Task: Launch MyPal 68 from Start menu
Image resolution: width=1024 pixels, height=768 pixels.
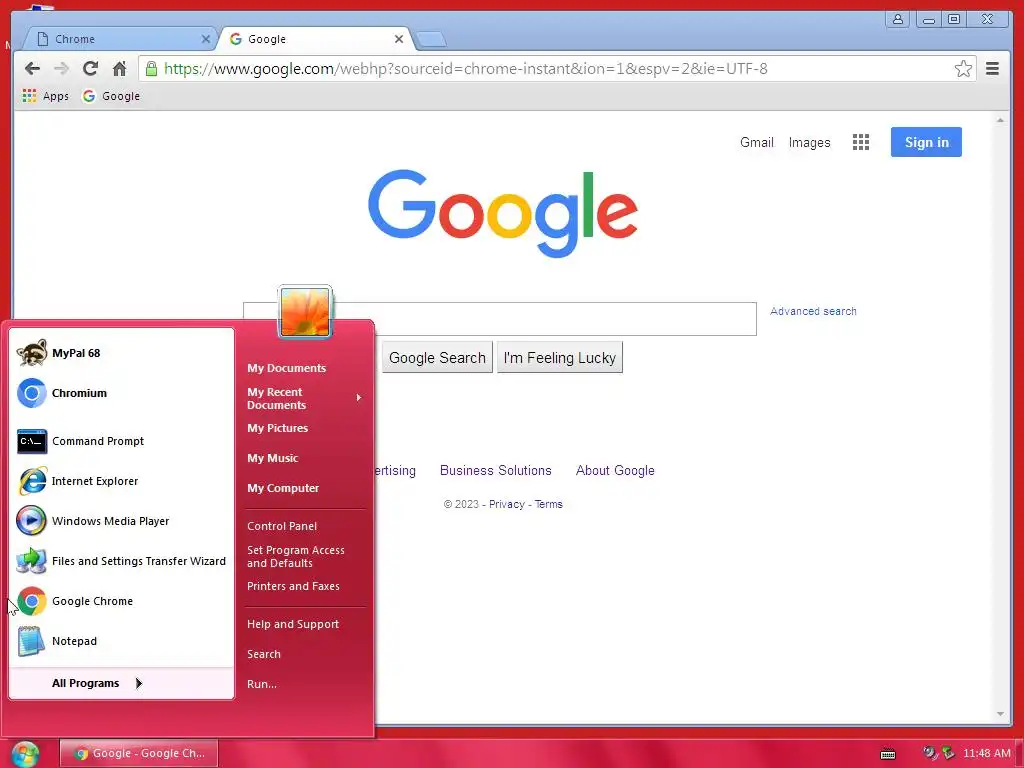Action: [121, 353]
